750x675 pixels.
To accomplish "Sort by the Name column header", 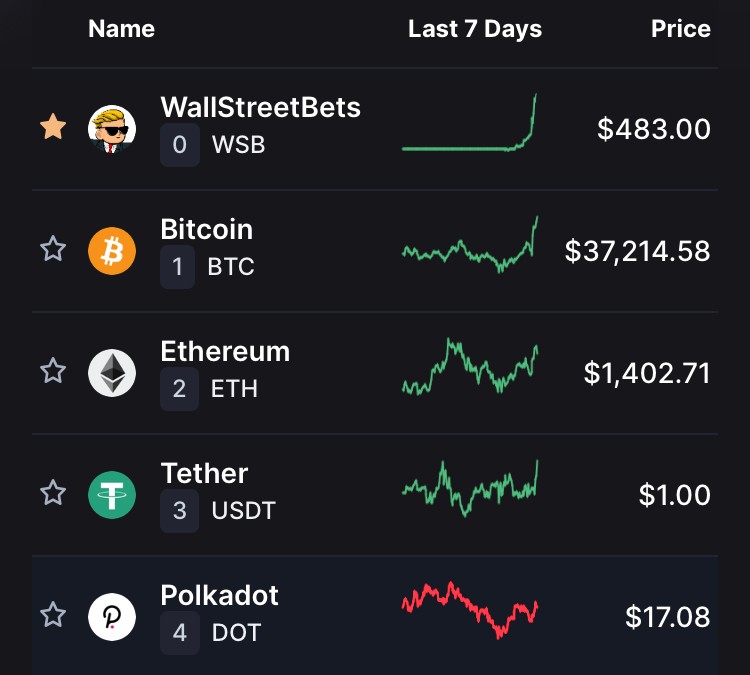I will point(121,29).
